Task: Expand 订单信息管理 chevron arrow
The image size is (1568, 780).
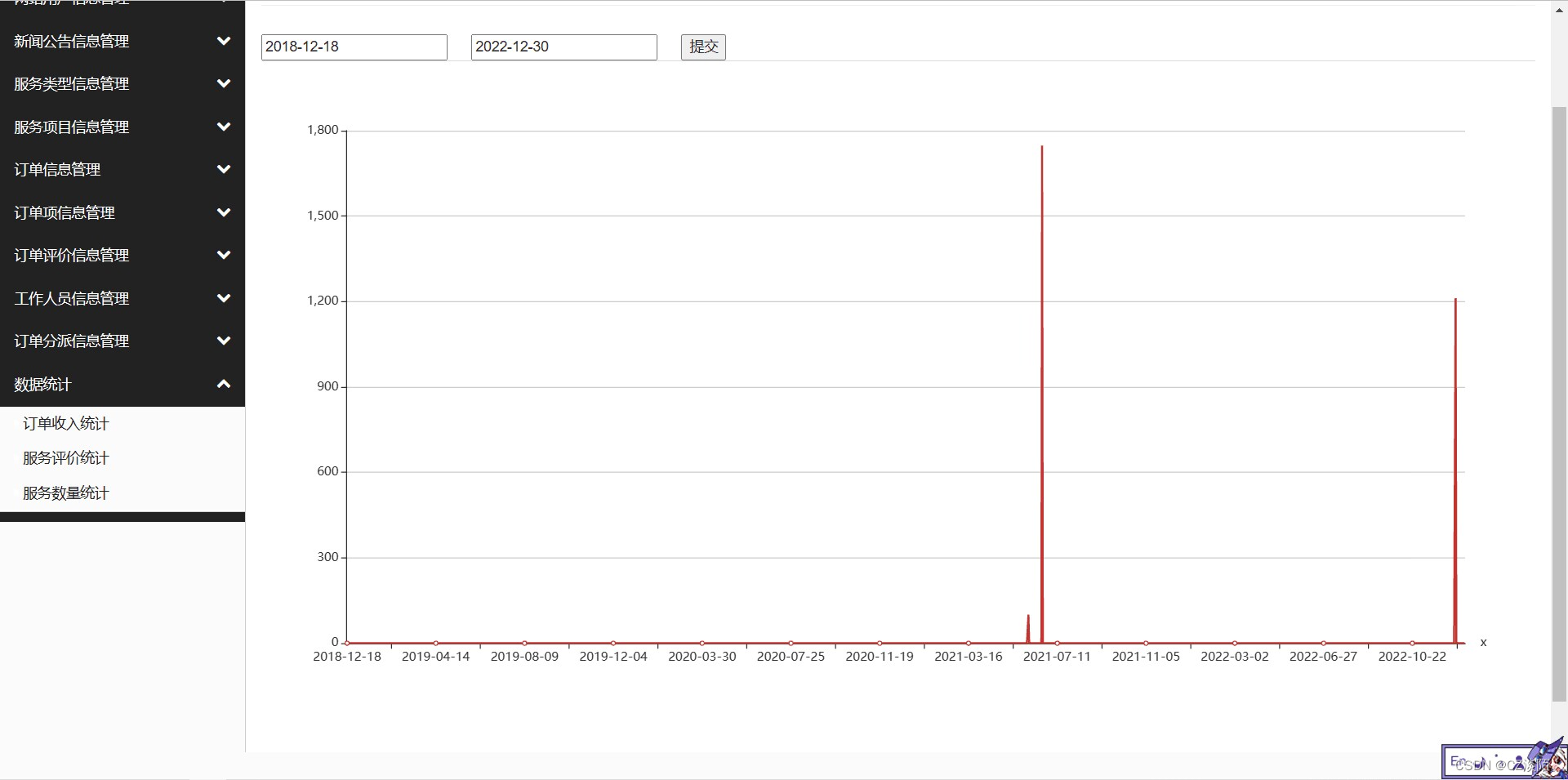Action: coord(223,169)
